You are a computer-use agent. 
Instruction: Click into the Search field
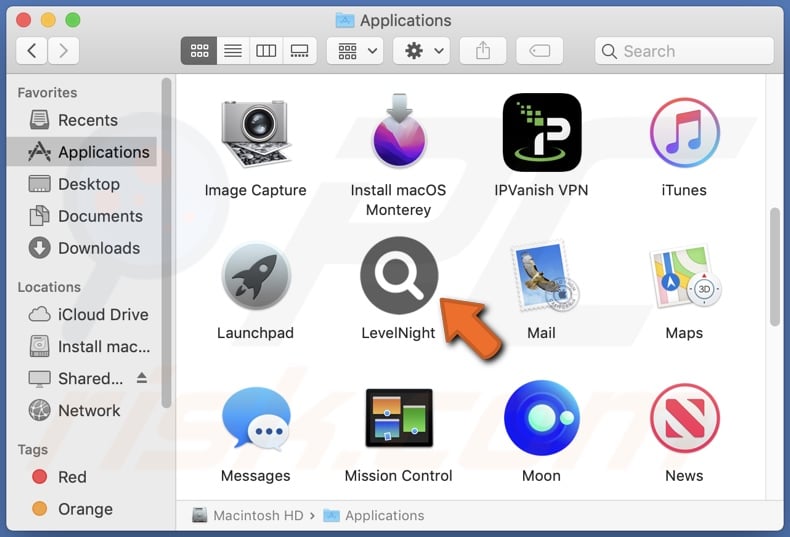click(684, 51)
